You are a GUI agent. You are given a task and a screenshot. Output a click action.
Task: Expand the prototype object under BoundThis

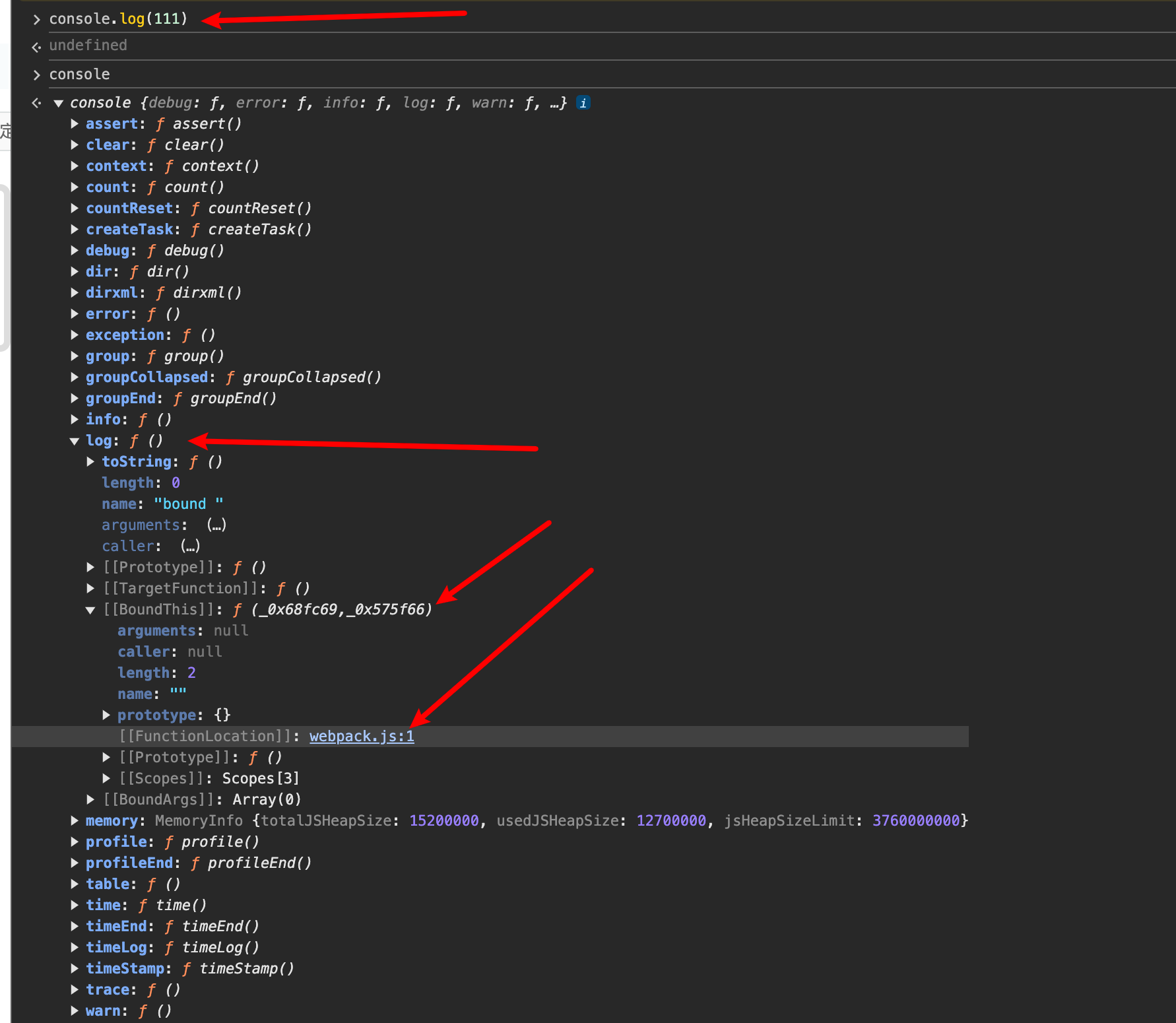pyautogui.click(x=106, y=715)
